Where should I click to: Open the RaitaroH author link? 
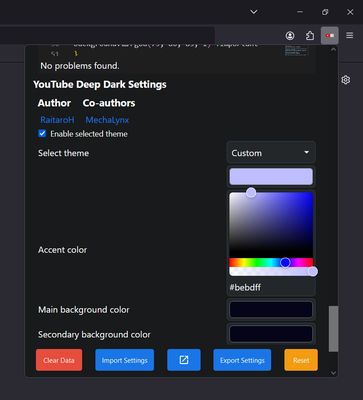[57, 120]
